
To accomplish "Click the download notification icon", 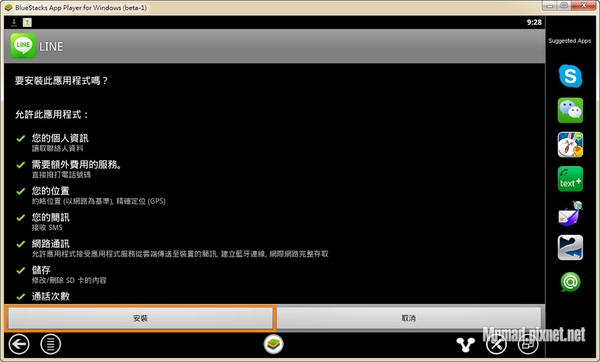I will point(14,23).
